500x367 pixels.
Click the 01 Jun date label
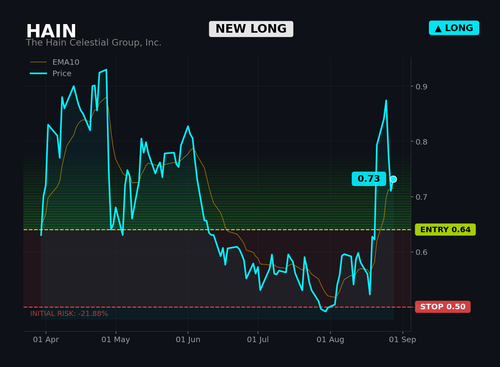click(188, 340)
